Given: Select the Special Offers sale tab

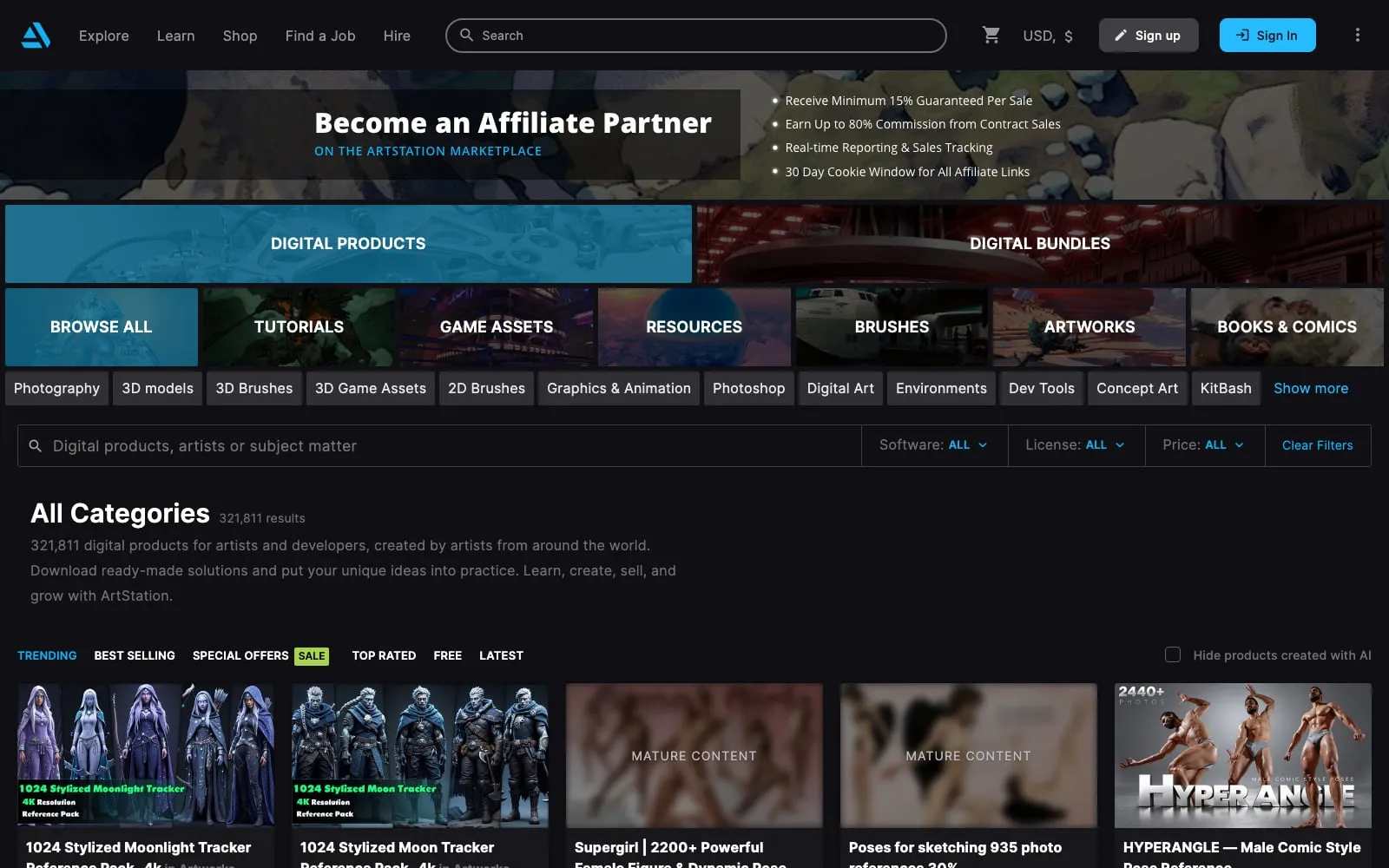Looking at the screenshot, I should [x=260, y=655].
